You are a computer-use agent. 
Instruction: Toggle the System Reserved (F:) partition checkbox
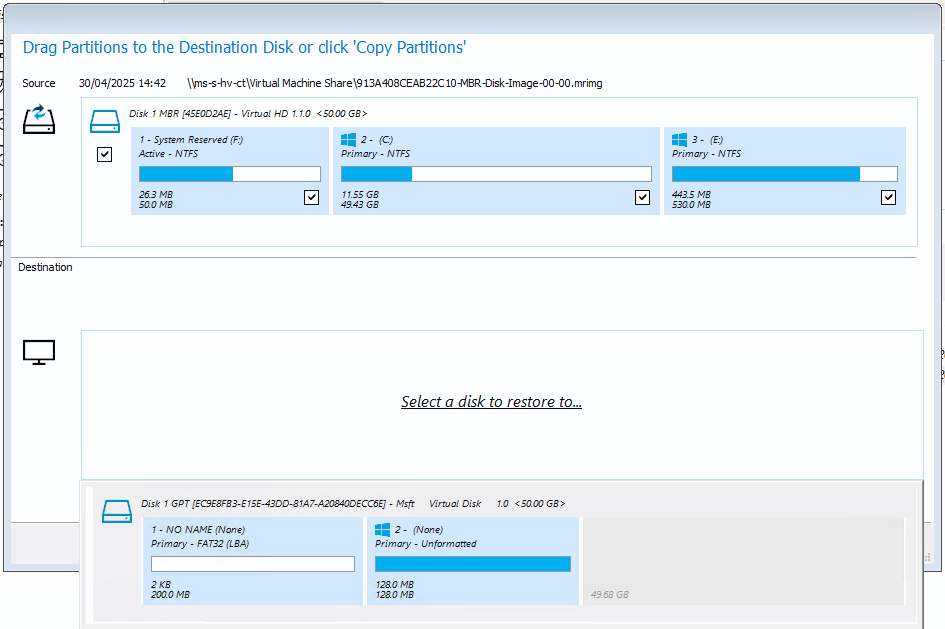[311, 197]
